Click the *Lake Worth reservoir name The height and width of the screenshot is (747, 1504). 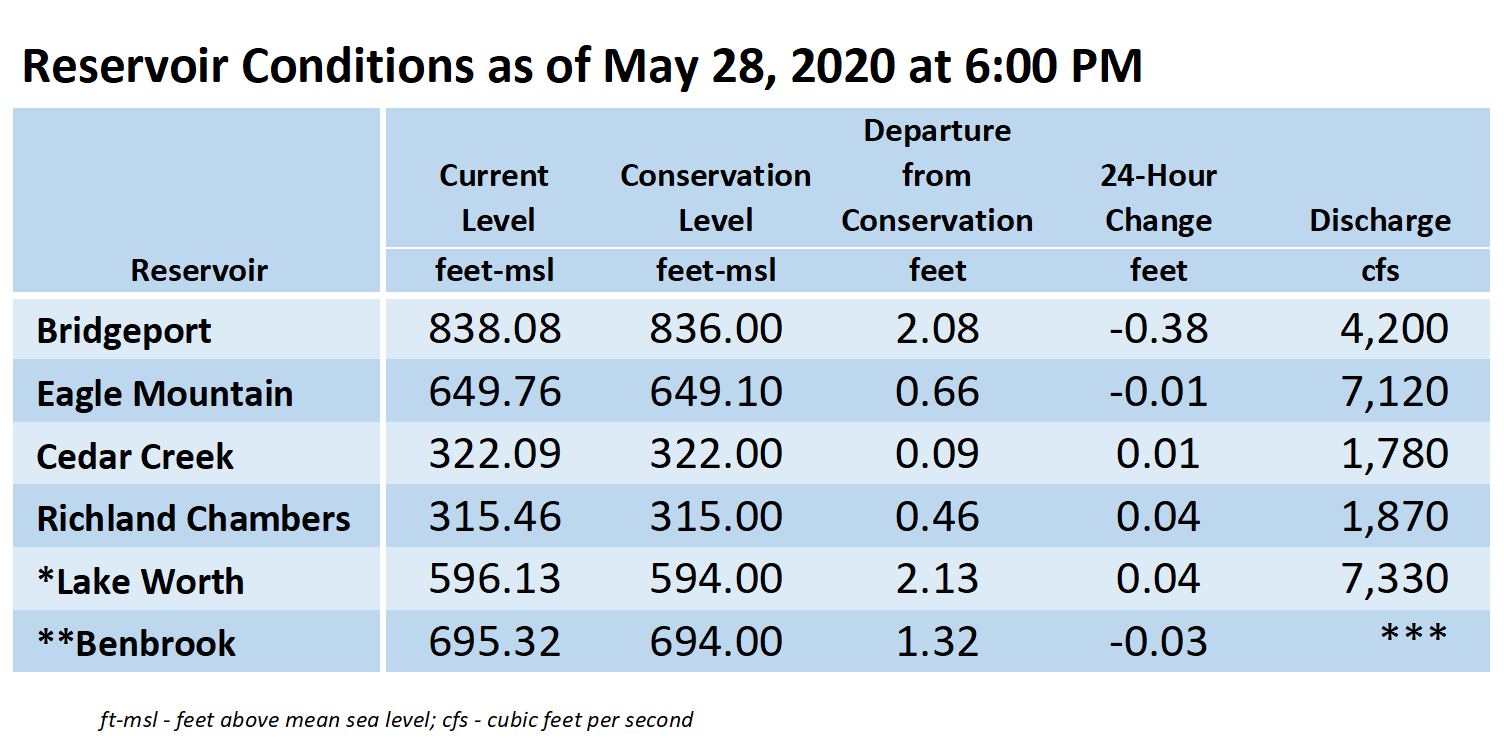pyautogui.click(x=140, y=582)
